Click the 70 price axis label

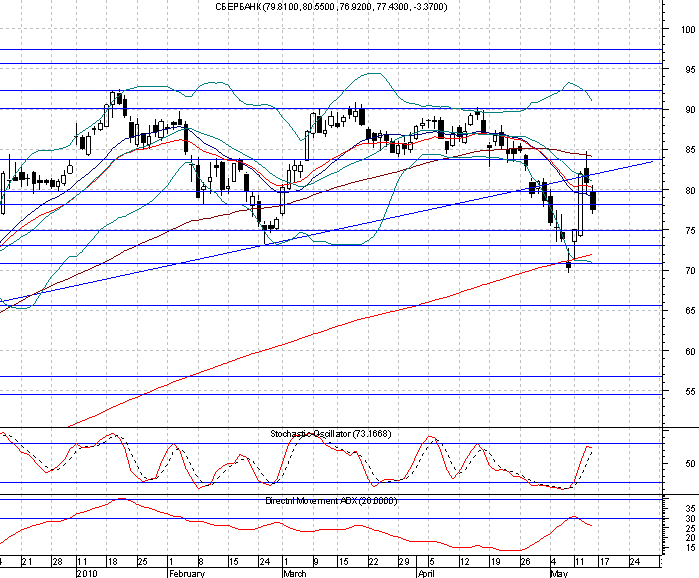(690, 271)
